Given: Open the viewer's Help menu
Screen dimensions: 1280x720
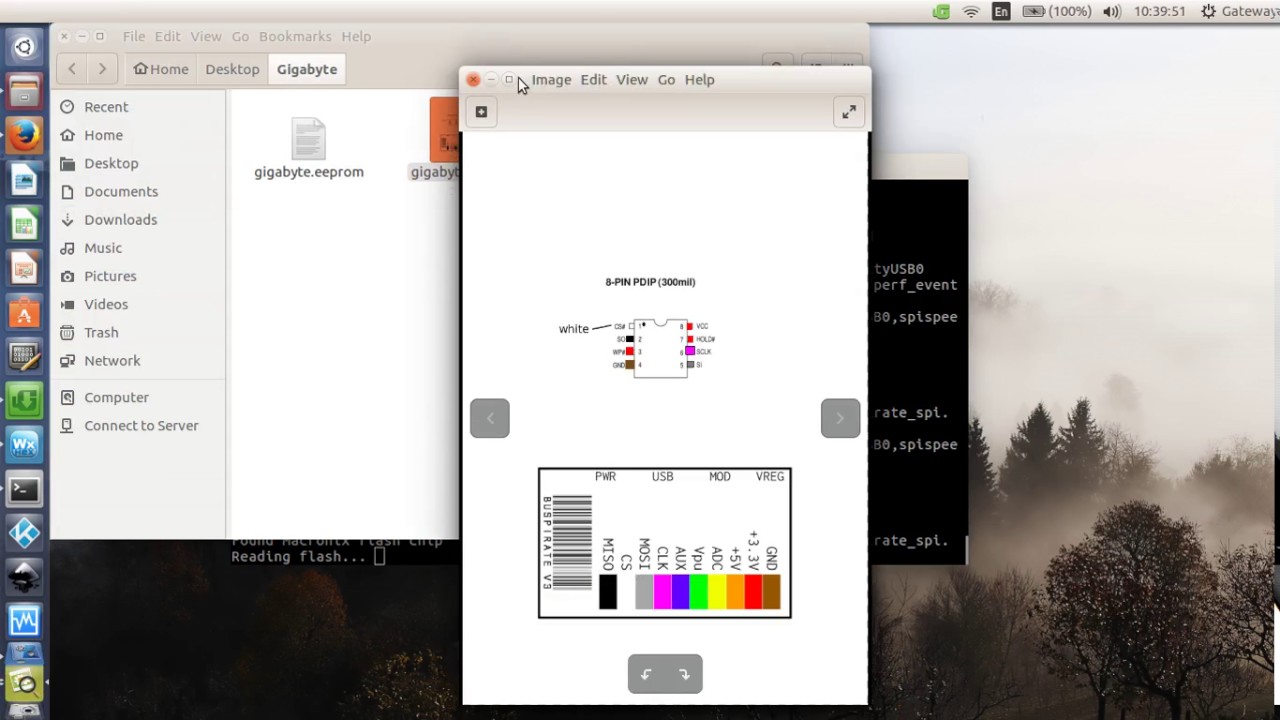Looking at the screenshot, I should click(x=699, y=80).
